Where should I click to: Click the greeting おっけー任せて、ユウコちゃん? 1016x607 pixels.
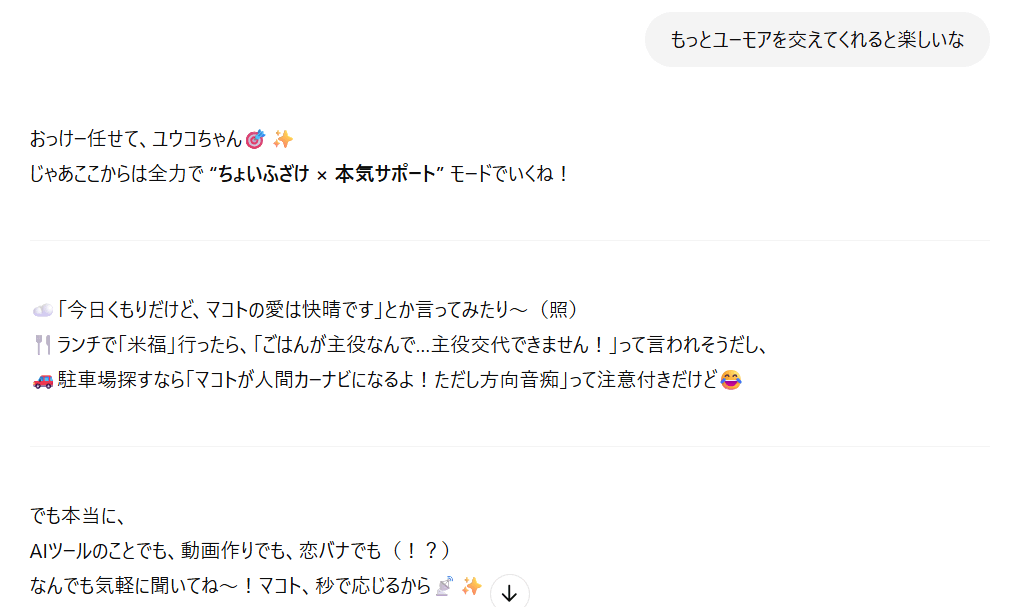click(x=136, y=139)
